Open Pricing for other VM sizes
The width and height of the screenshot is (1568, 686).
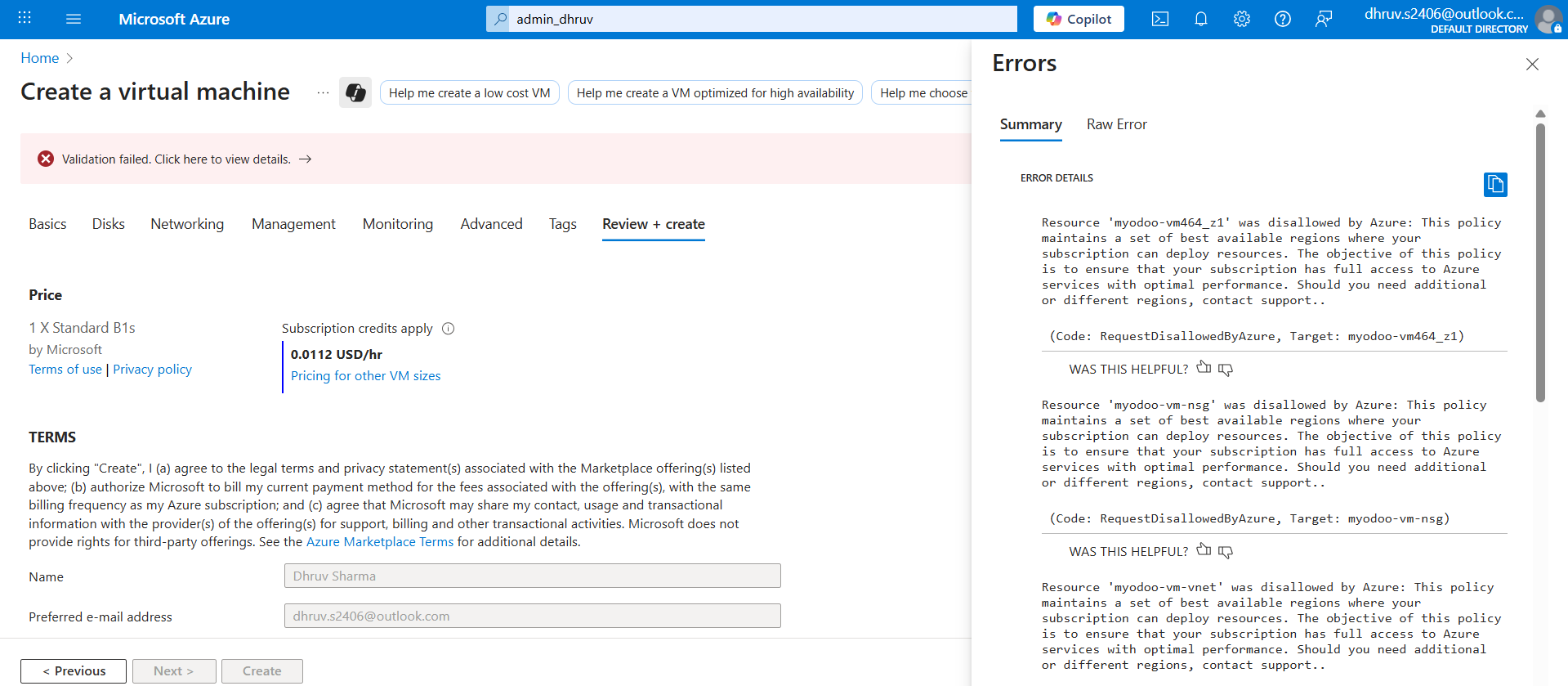(365, 376)
